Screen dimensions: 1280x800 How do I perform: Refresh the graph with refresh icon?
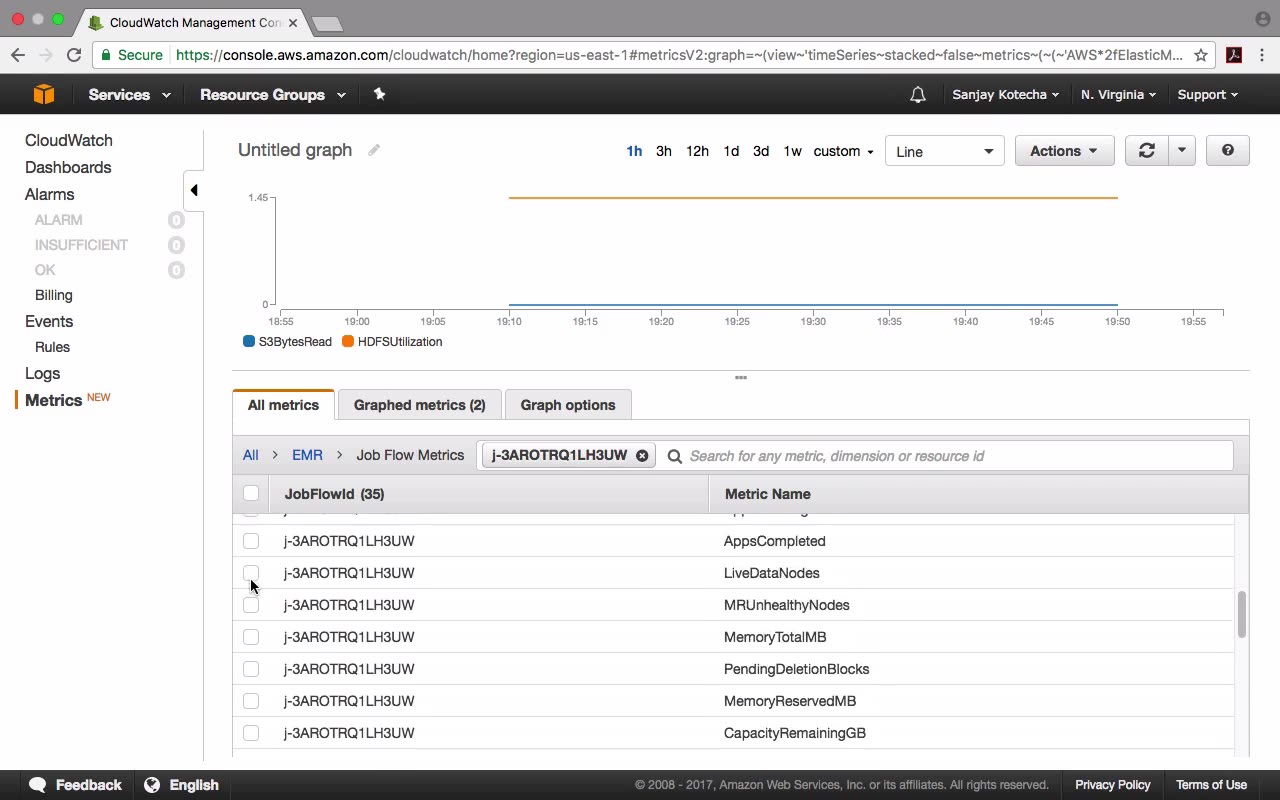click(x=1146, y=151)
